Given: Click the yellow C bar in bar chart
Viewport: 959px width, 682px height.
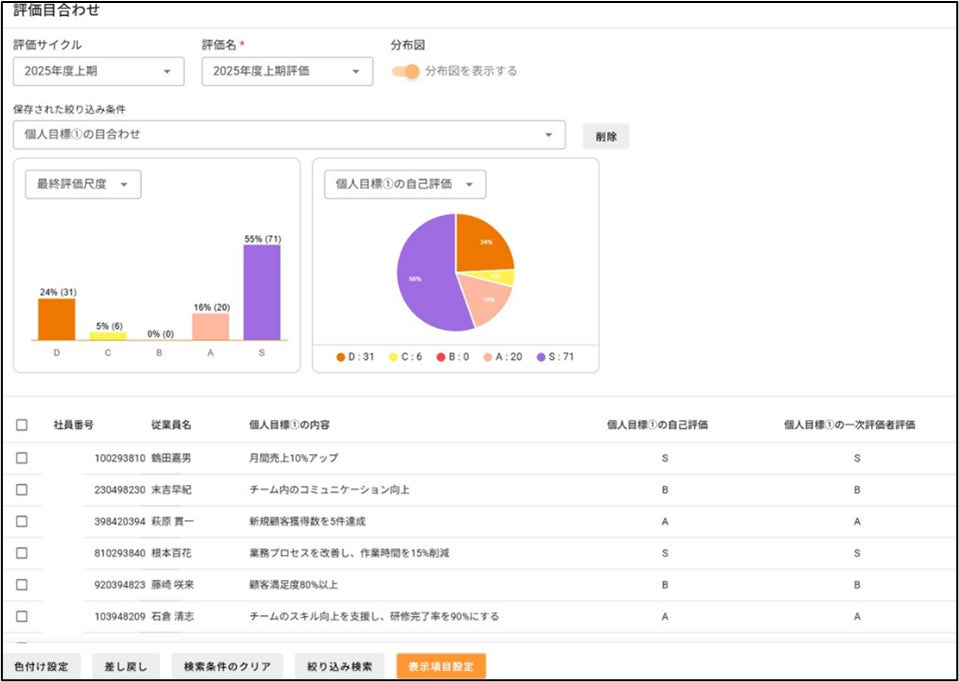Looking at the screenshot, I should coord(108,336).
